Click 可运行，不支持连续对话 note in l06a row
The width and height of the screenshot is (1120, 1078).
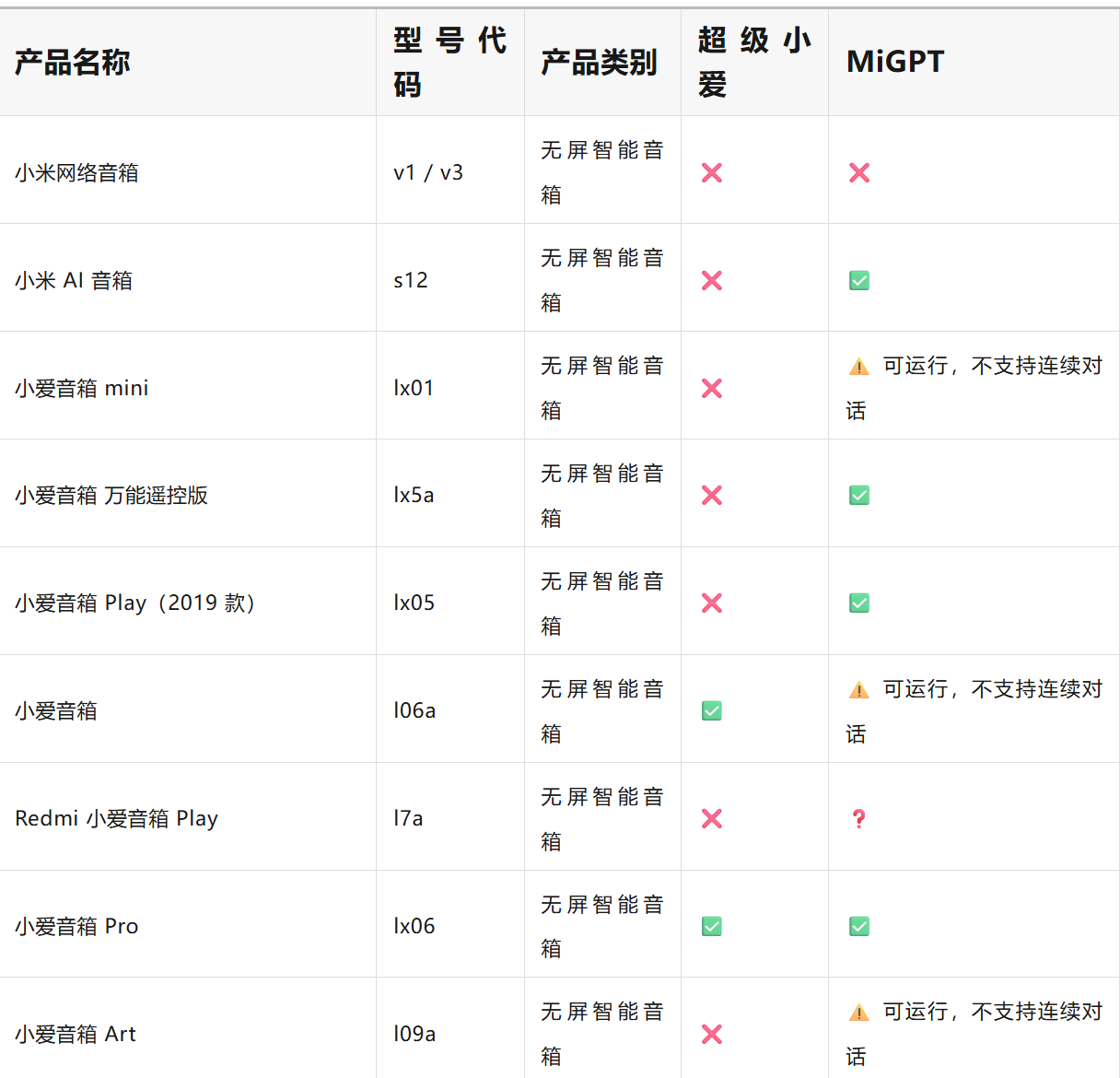click(x=974, y=710)
